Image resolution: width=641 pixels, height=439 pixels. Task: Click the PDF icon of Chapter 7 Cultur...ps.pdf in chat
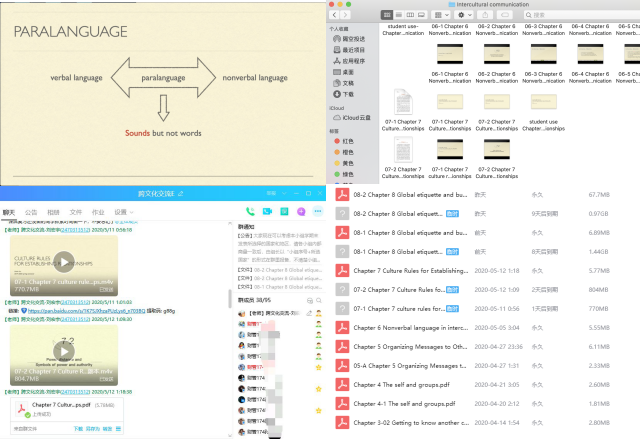click(x=21, y=408)
